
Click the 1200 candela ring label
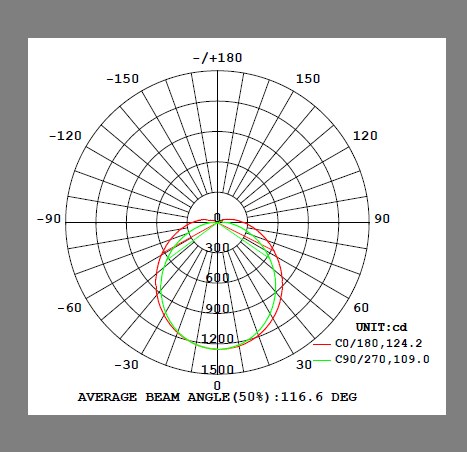[217, 339]
